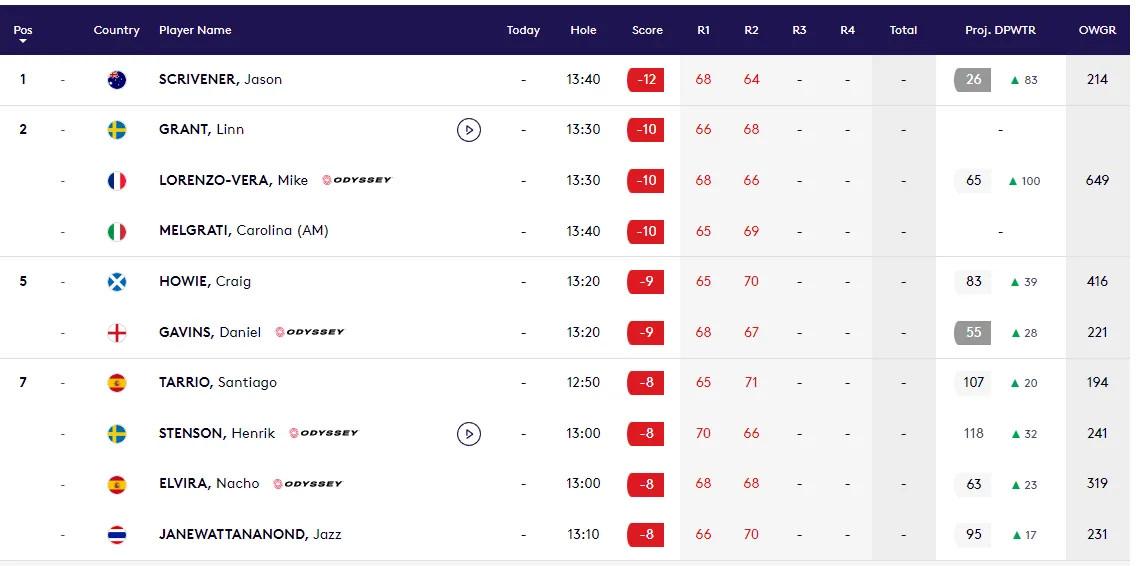Viewport: 1136px width, 566px height.
Task: Click Odyssey logo next to Daniel Gavins
Action: tap(310, 332)
